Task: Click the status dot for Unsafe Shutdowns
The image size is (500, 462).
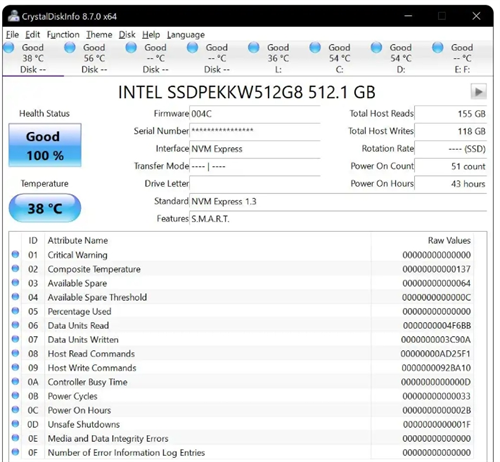Action: (15, 424)
